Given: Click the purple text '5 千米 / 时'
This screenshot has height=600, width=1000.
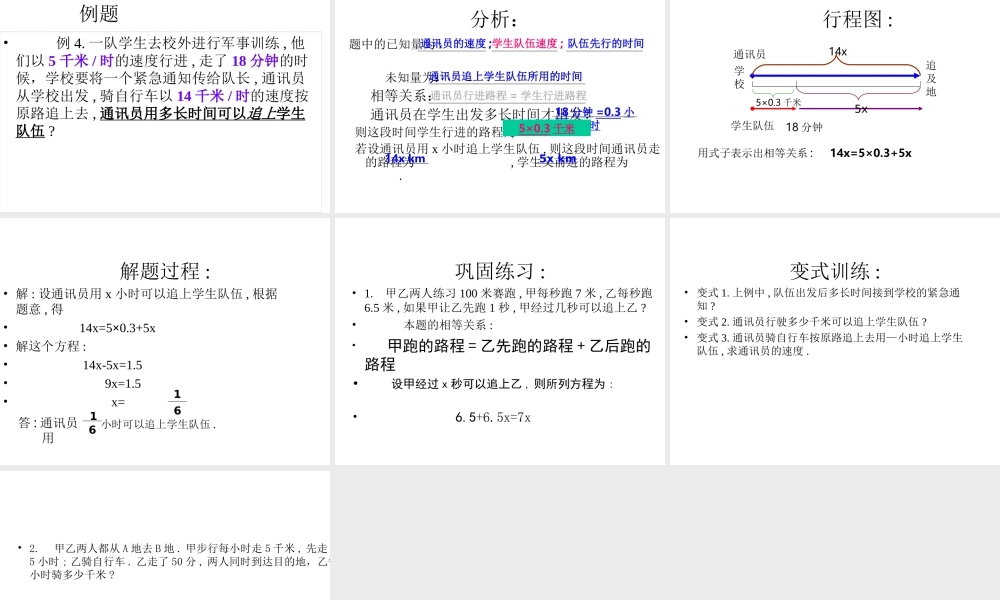Looking at the screenshot, I should pos(80,61).
